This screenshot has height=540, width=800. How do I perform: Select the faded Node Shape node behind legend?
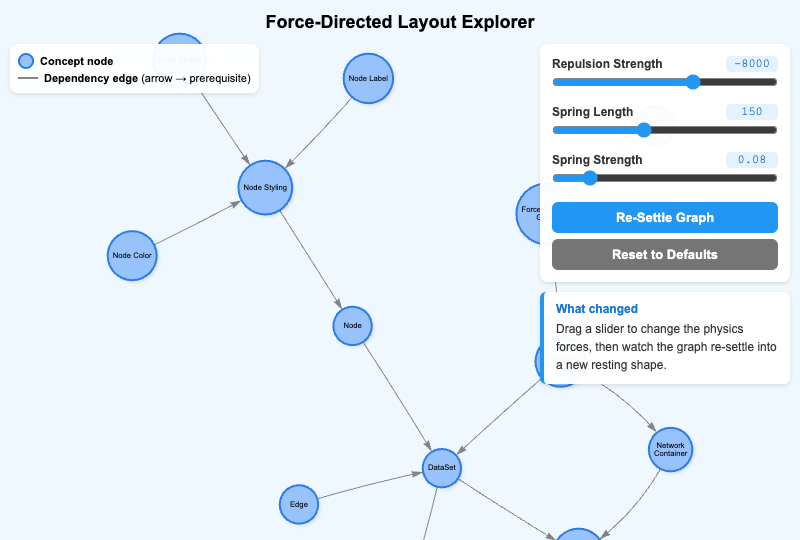pos(180,60)
